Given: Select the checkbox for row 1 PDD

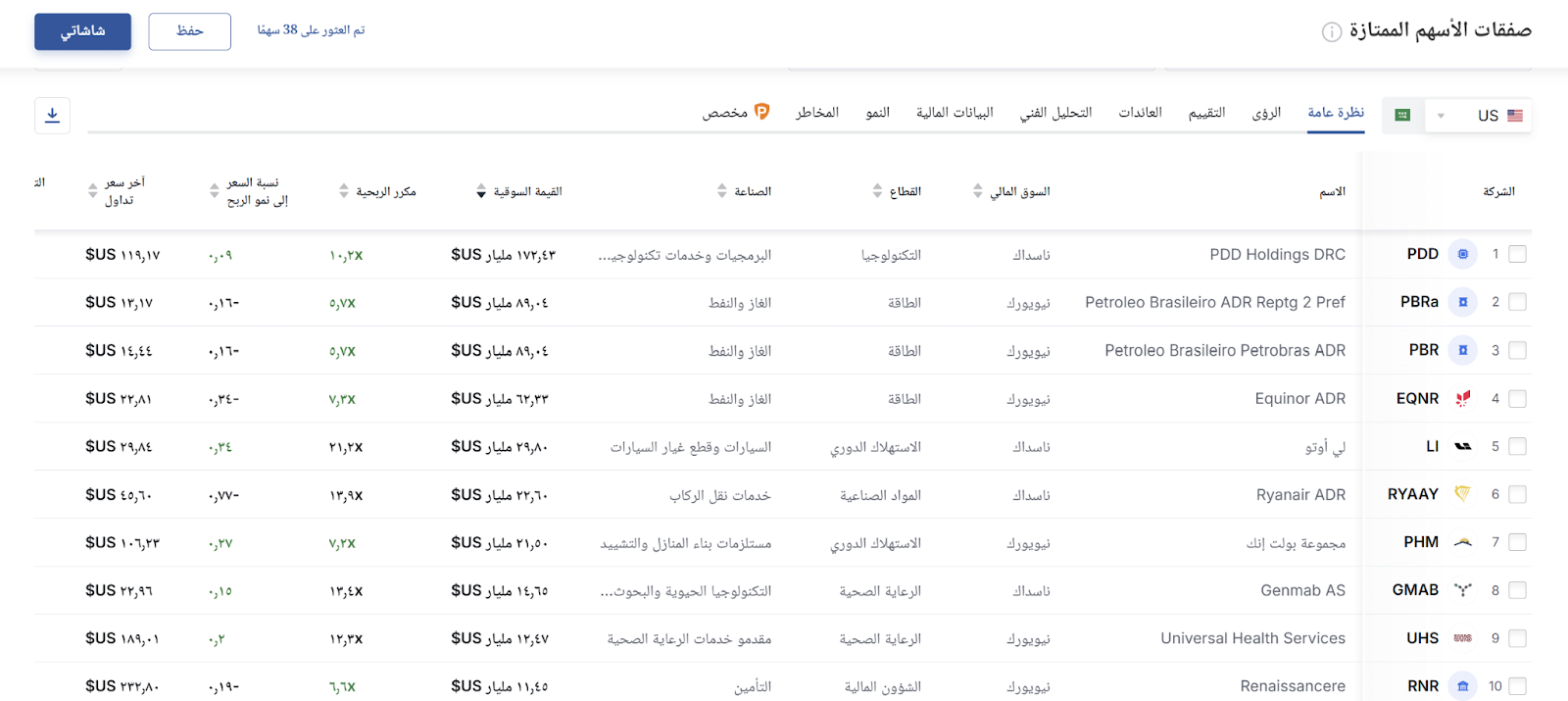Looking at the screenshot, I should pyautogui.click(x=1518, y=255).
